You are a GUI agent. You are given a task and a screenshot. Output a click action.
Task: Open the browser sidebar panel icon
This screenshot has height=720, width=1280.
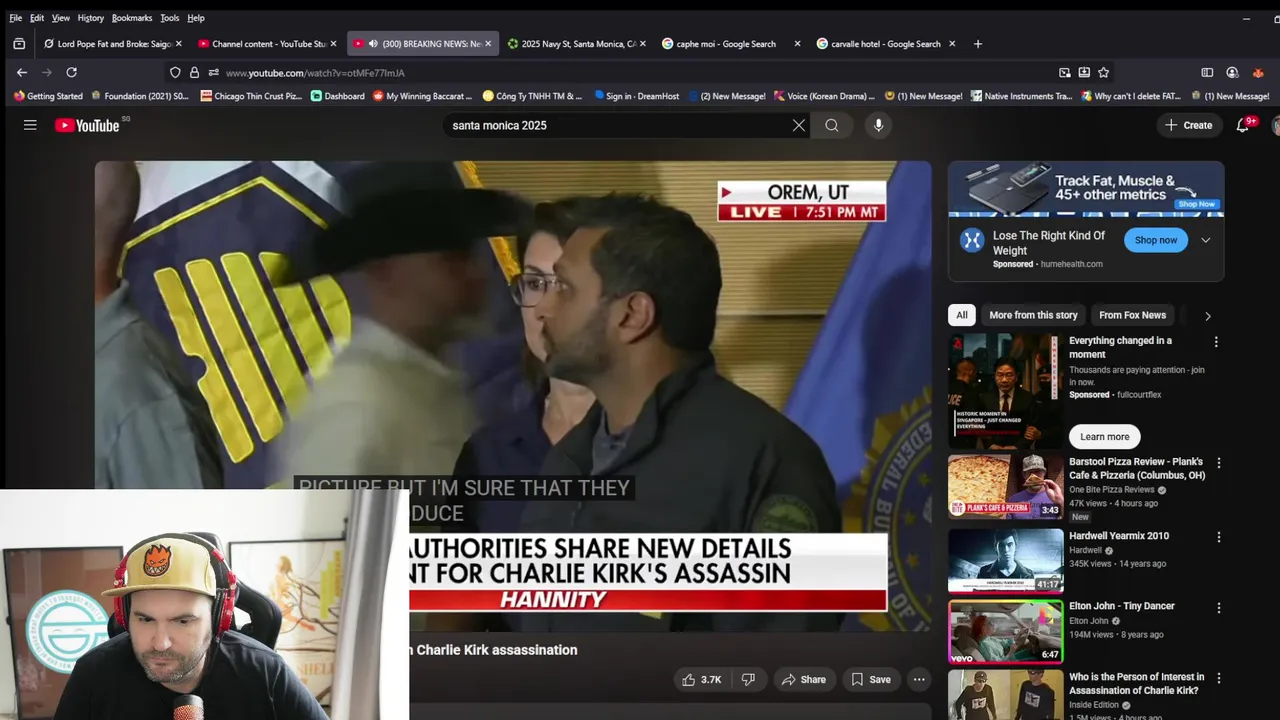(x=1207, y=72)
